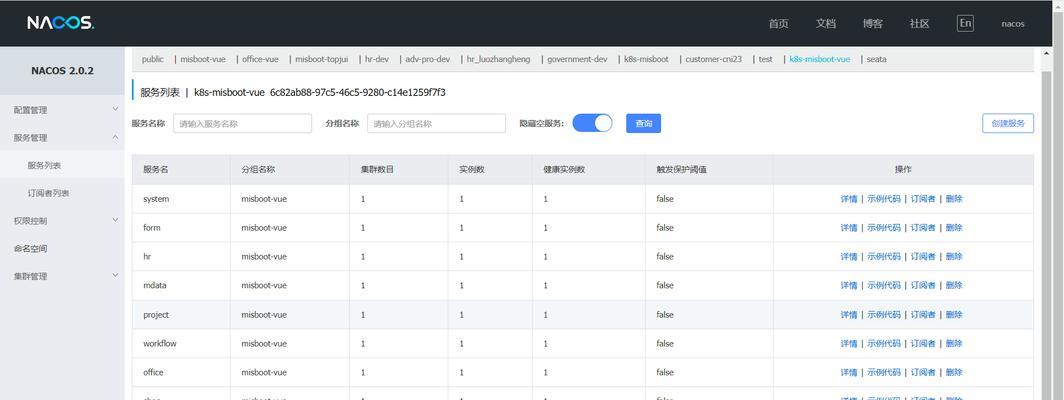This screenshot has width=1064, height=400.
Task: Click 删除 for the form service
Action: (x=954, y=228)
